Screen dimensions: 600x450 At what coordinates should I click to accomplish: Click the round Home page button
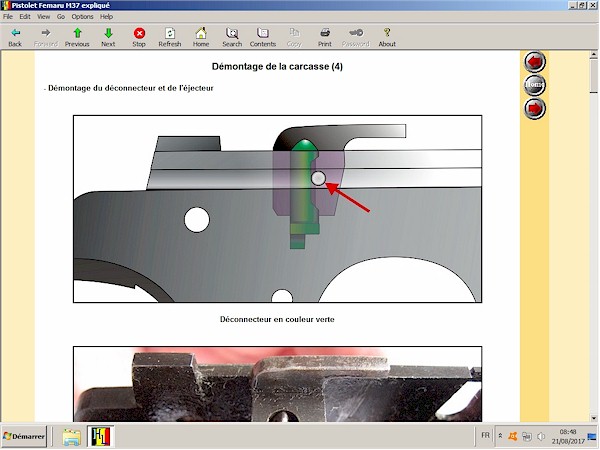tap(535, 85)
